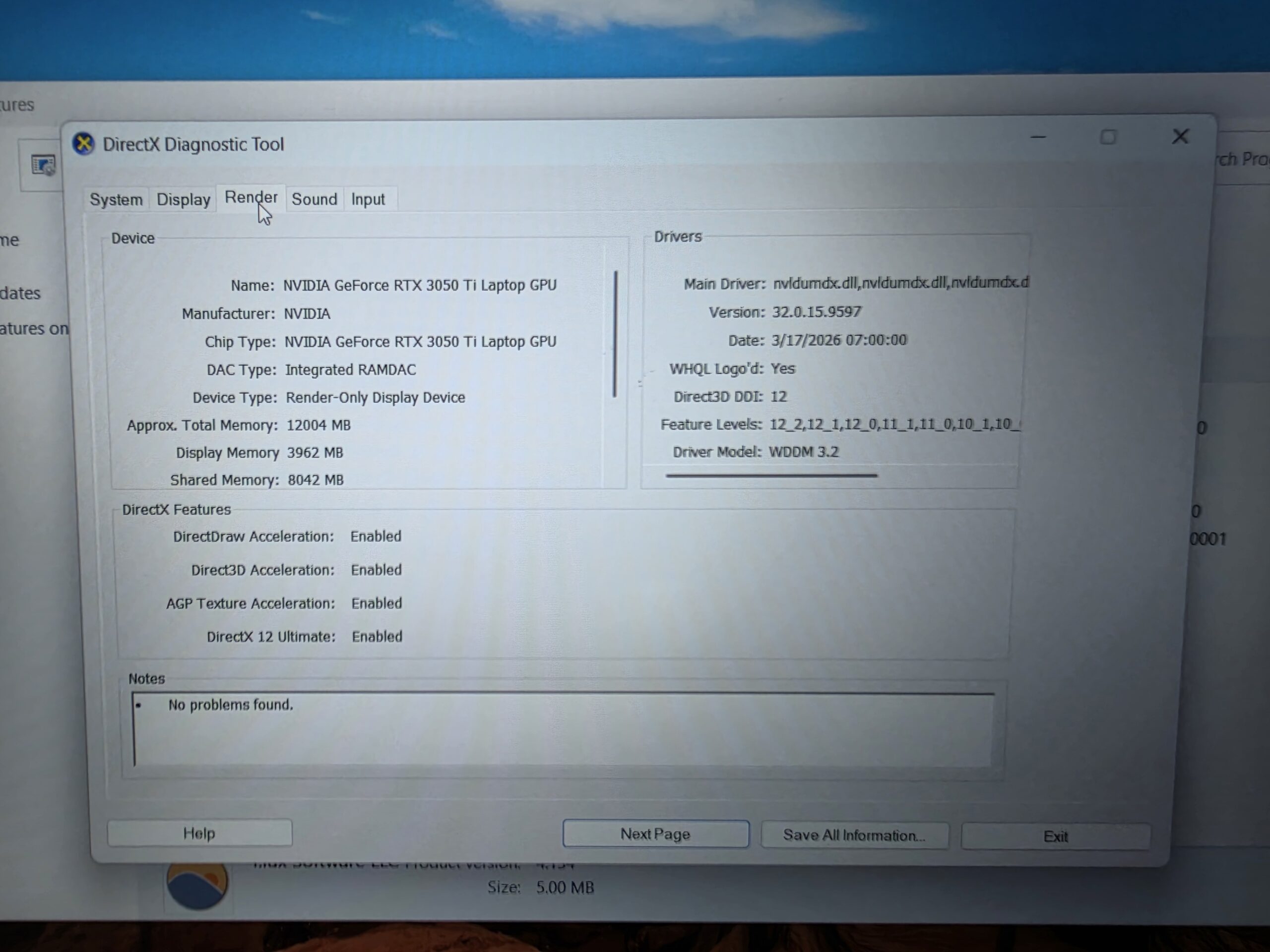This screenshot has width=1270, height=952.
Task: Select the Render tab
Action: [251, 198]
